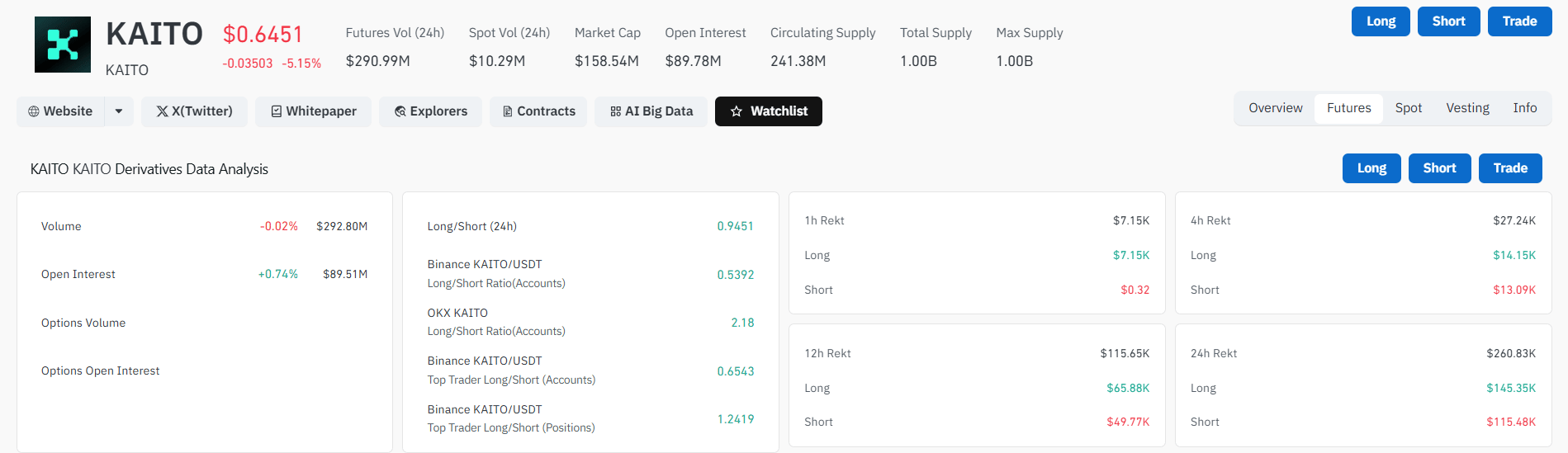The image size is (1568, 453).
Task: Open AI Big Data
Action: [651, 111]
